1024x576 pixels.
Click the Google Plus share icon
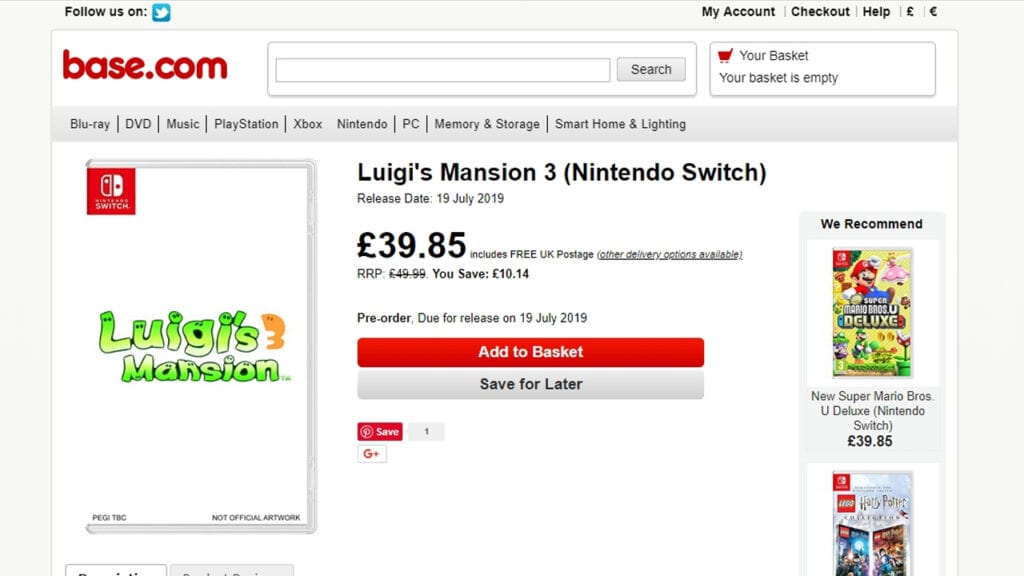pyautogui.click(x=372, y=454)
